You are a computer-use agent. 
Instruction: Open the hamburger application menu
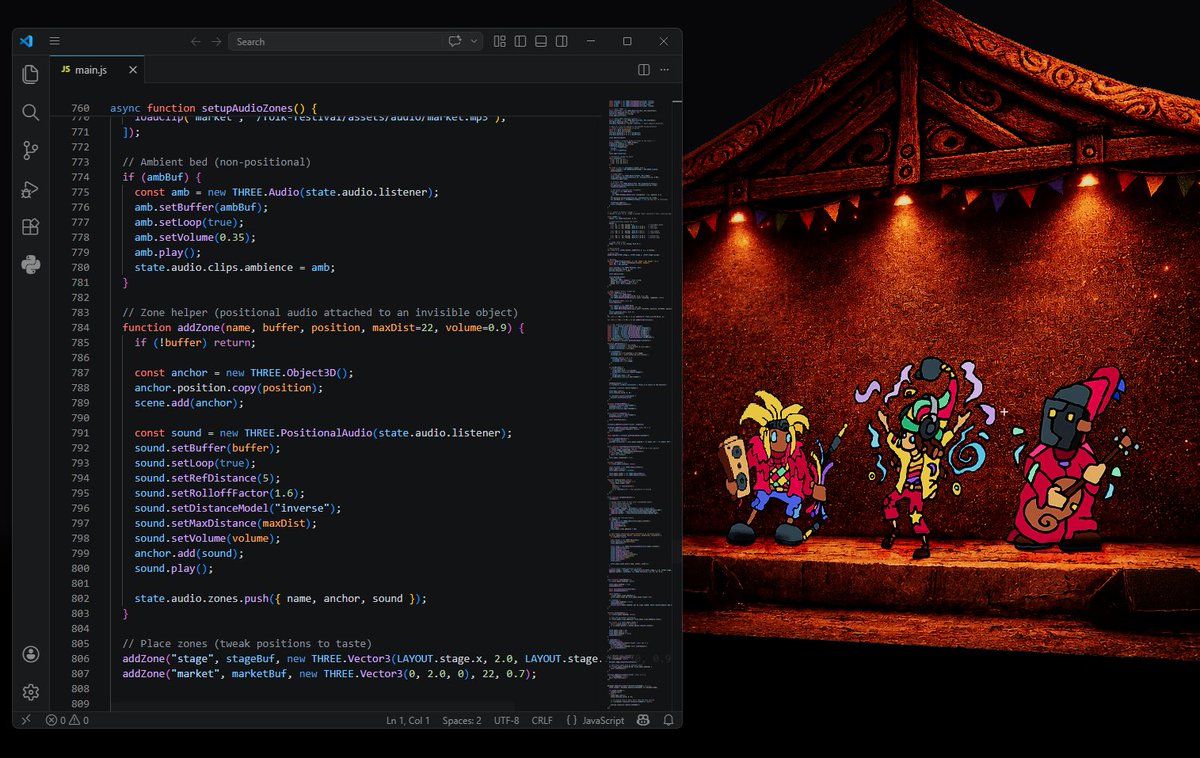(54, 41)
